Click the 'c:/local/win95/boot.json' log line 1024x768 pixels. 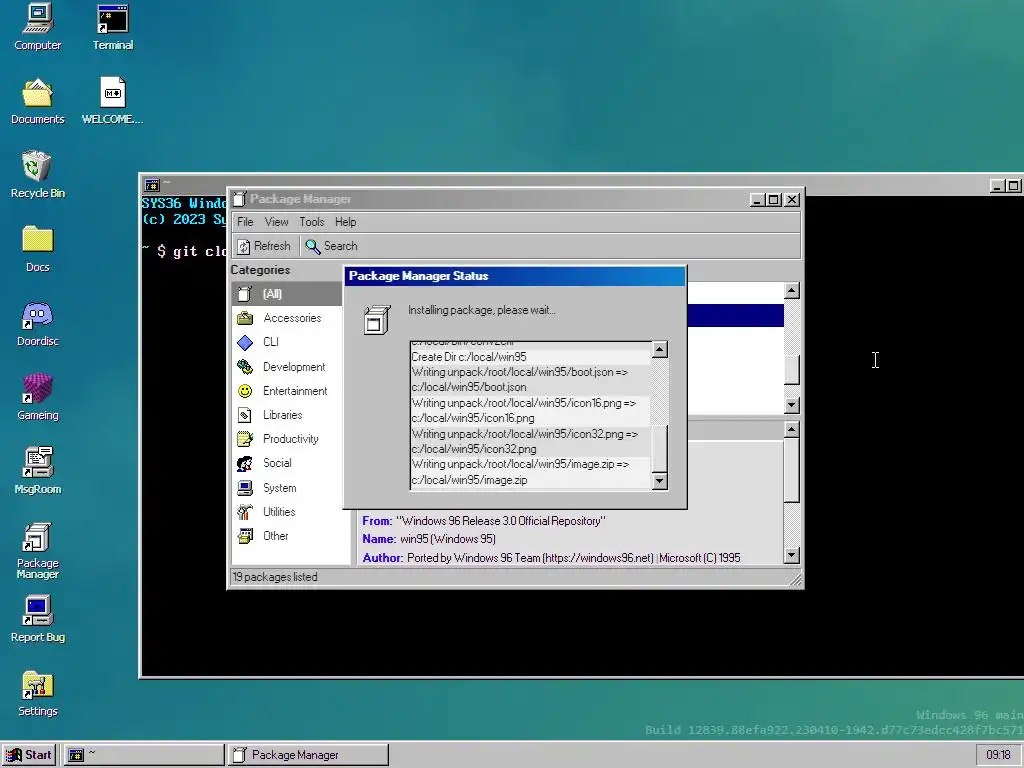pyautogui.click(x=468, y=387)
